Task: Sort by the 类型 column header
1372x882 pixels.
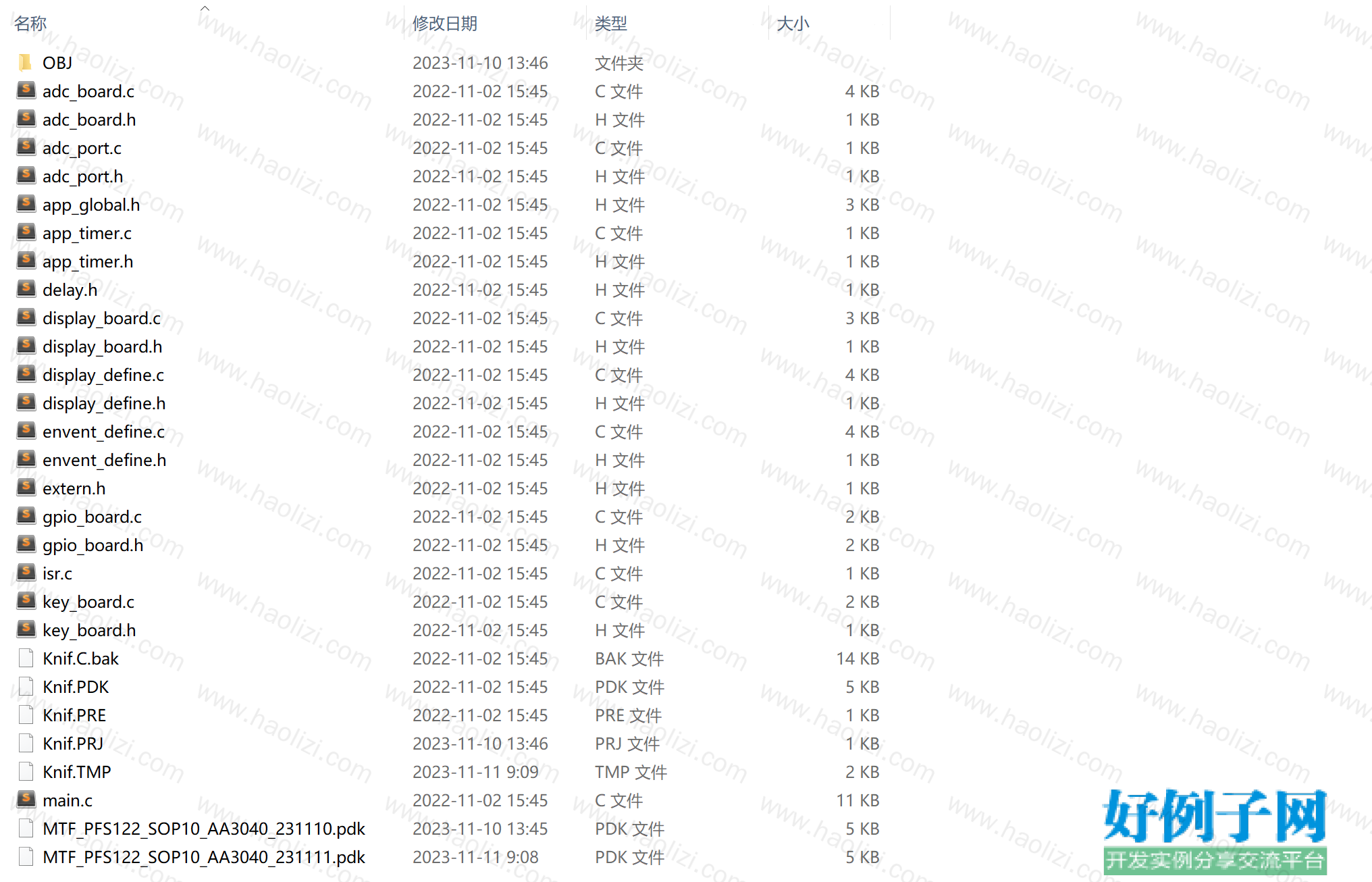Action: click(x=611, y=24)
